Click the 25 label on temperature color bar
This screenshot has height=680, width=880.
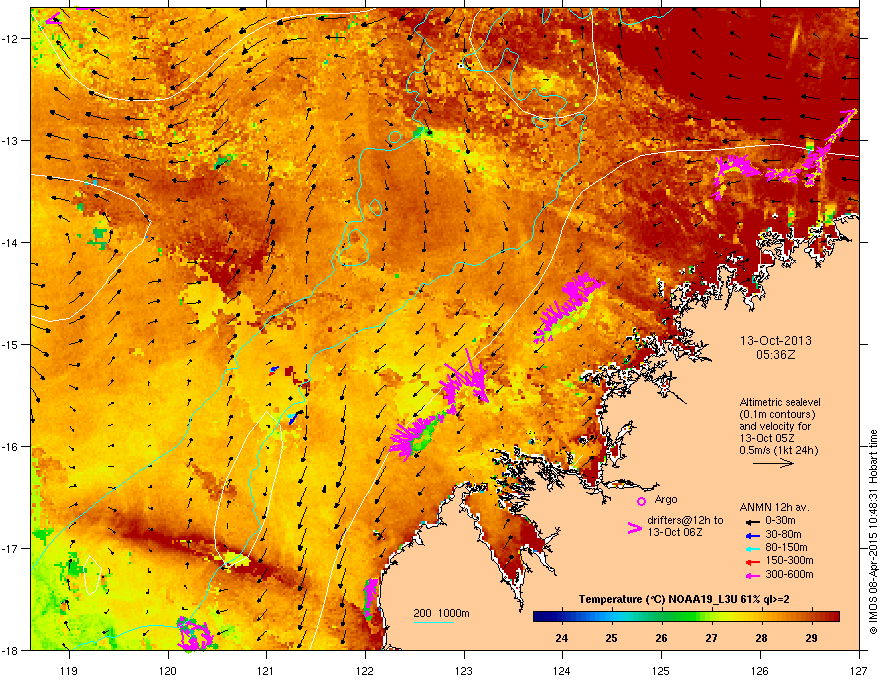[612, 638]
